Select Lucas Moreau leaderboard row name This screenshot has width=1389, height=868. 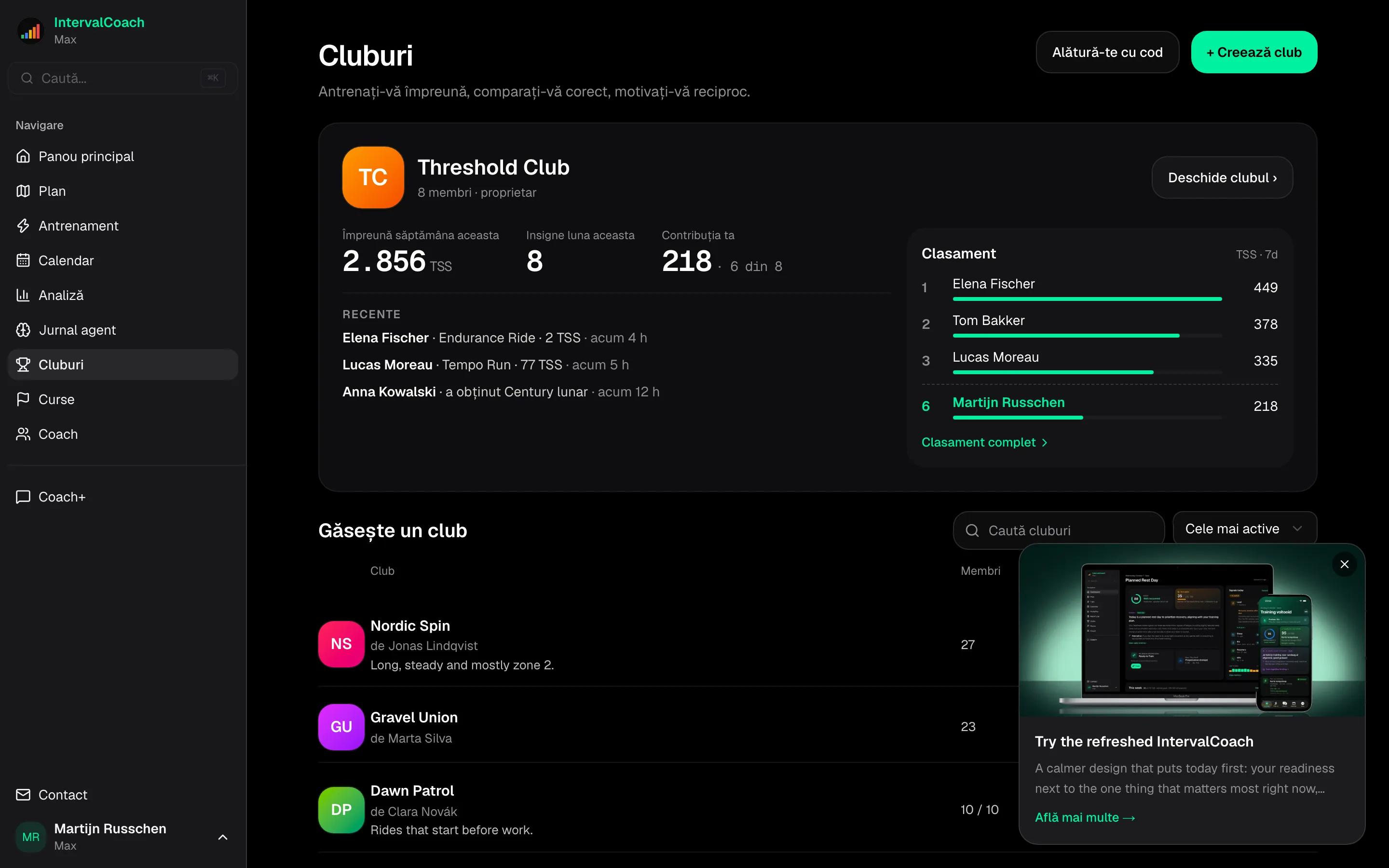click(995, 357)
